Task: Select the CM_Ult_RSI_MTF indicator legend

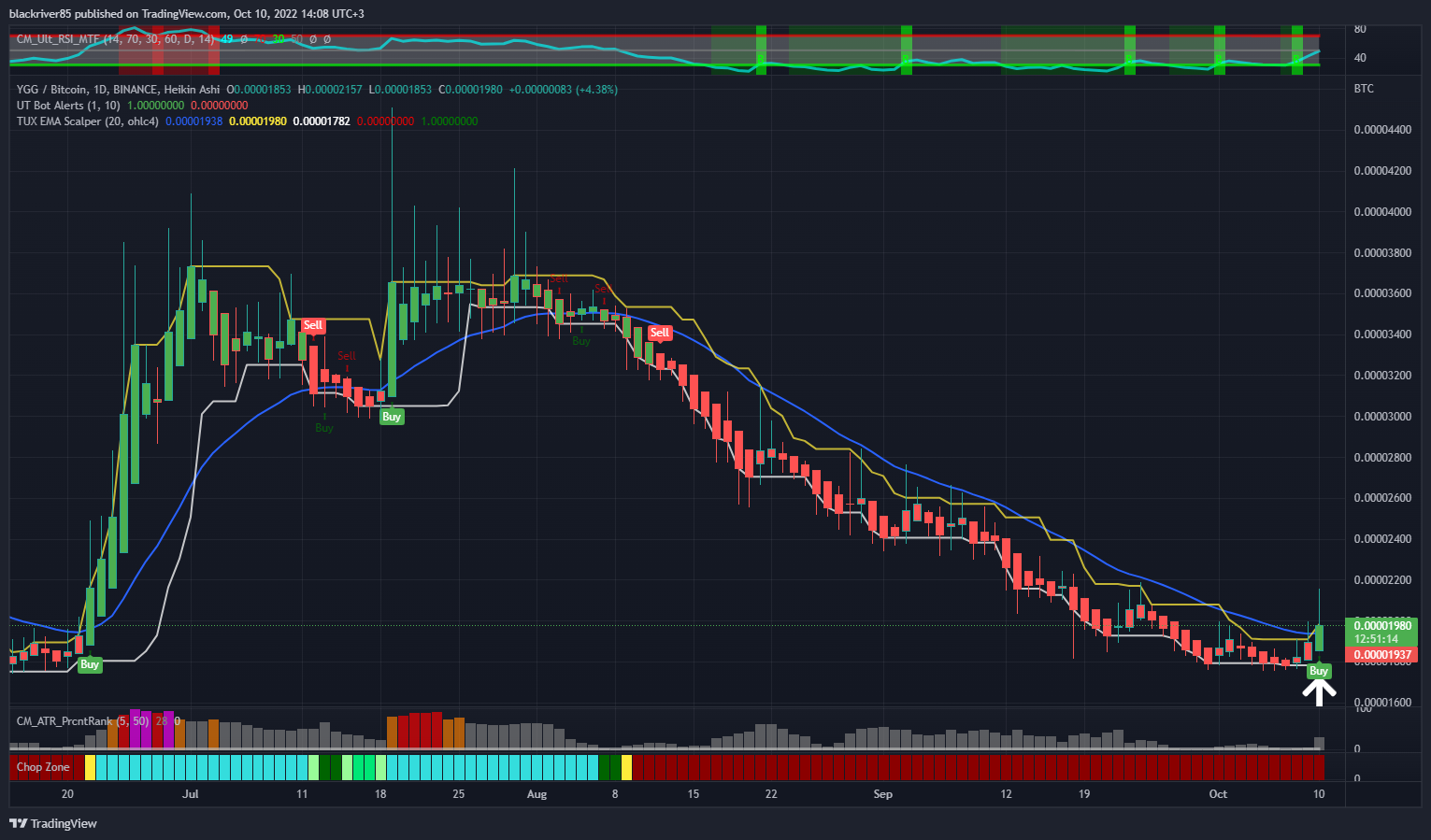Action: pos(116,39)
